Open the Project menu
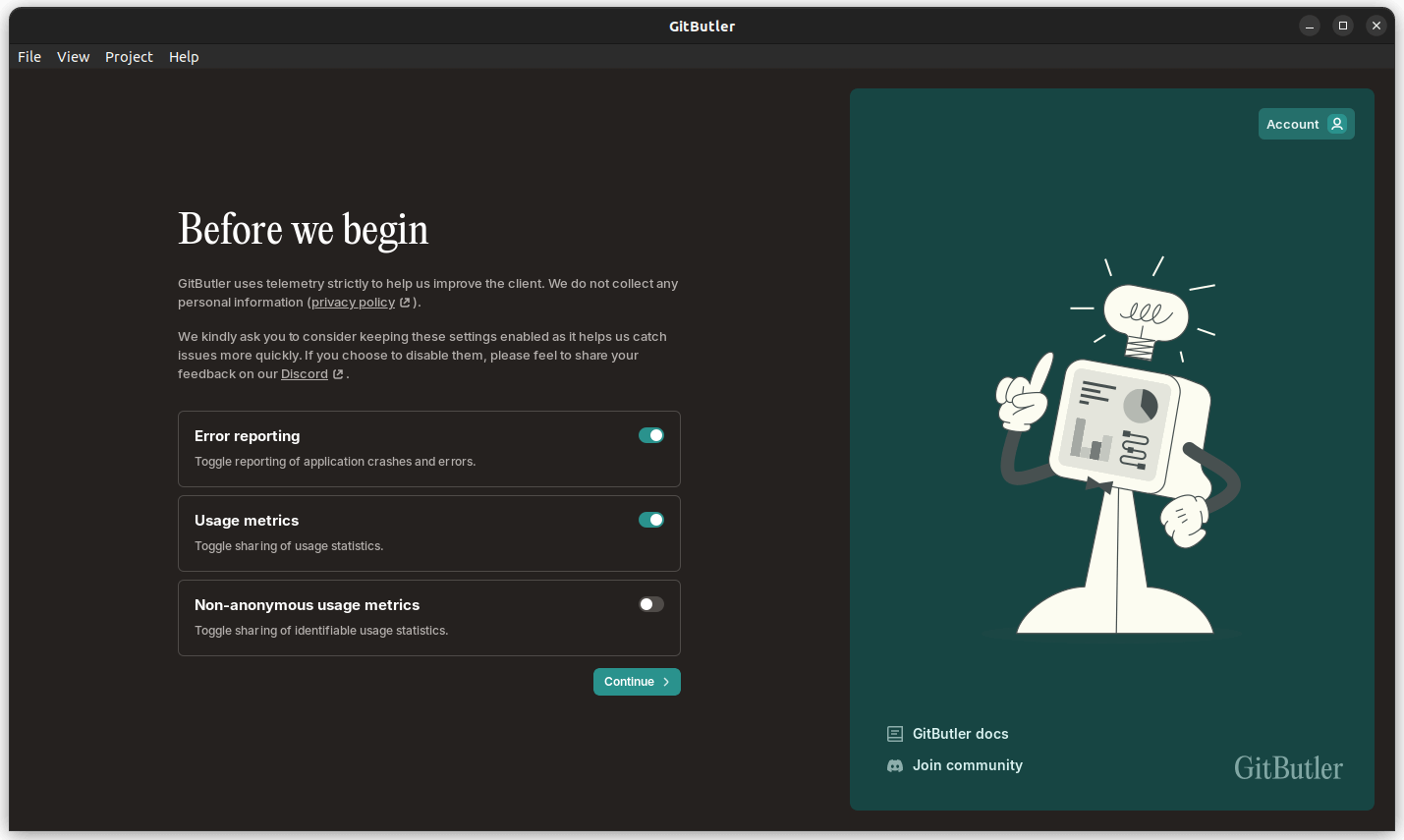This screenshot has height=840, width=1404. click(129, 56)
